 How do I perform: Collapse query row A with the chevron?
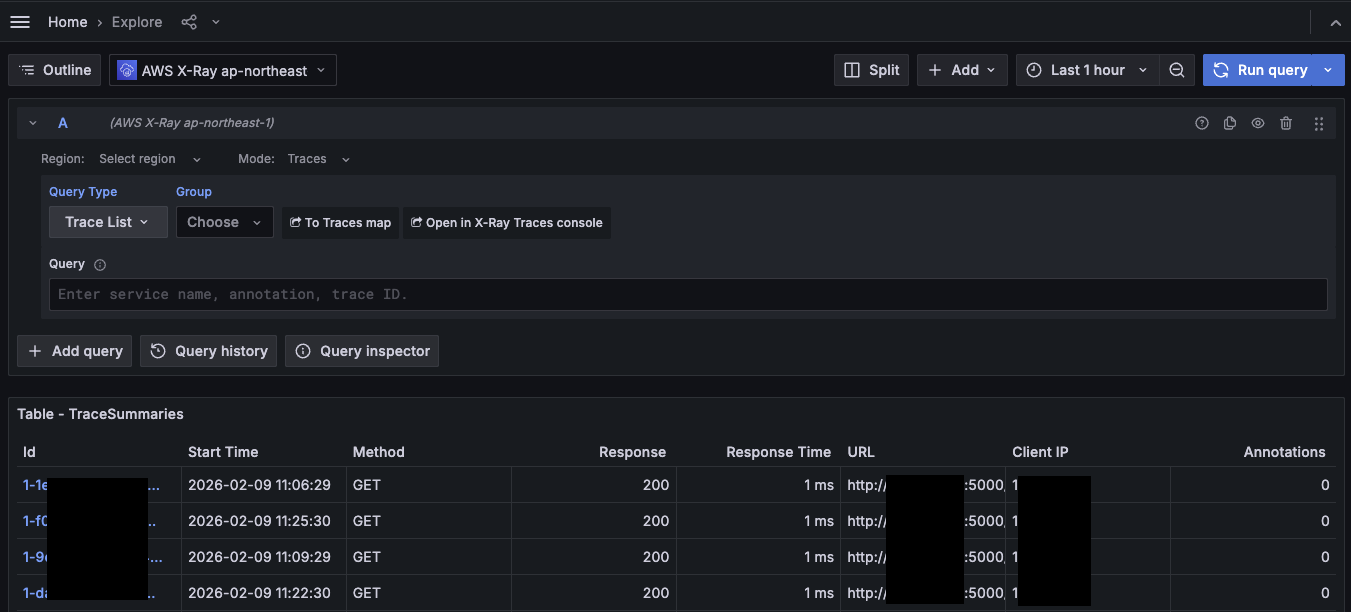click(33, 123)
